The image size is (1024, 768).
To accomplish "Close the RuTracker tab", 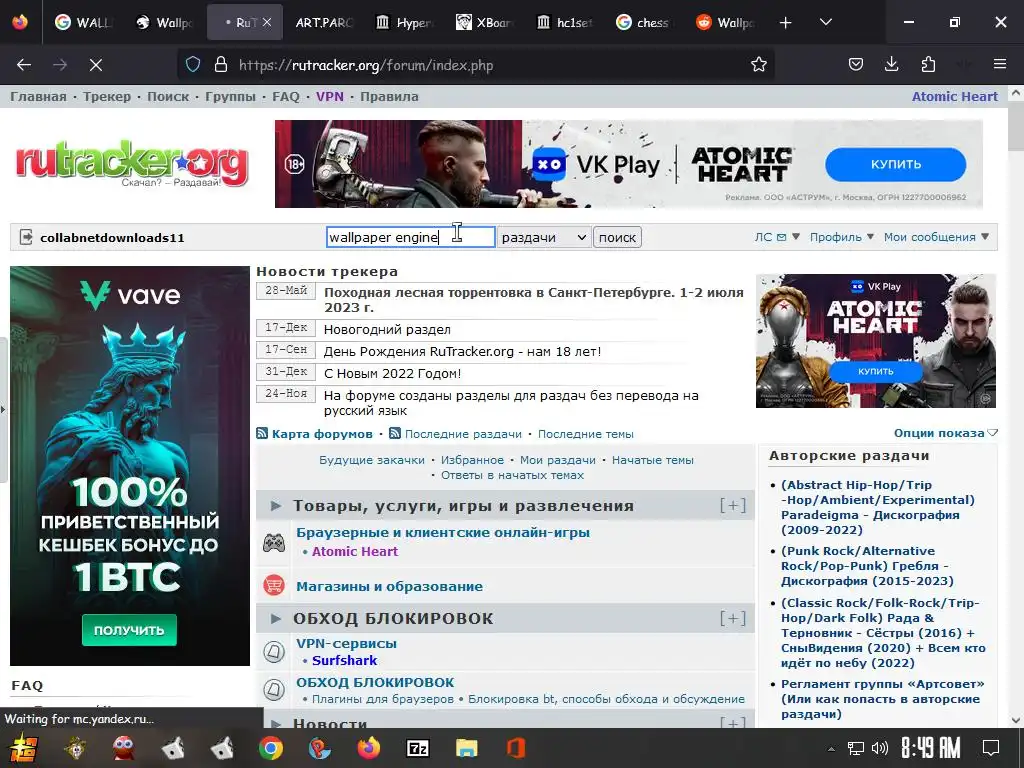I will tap(267, 22).
